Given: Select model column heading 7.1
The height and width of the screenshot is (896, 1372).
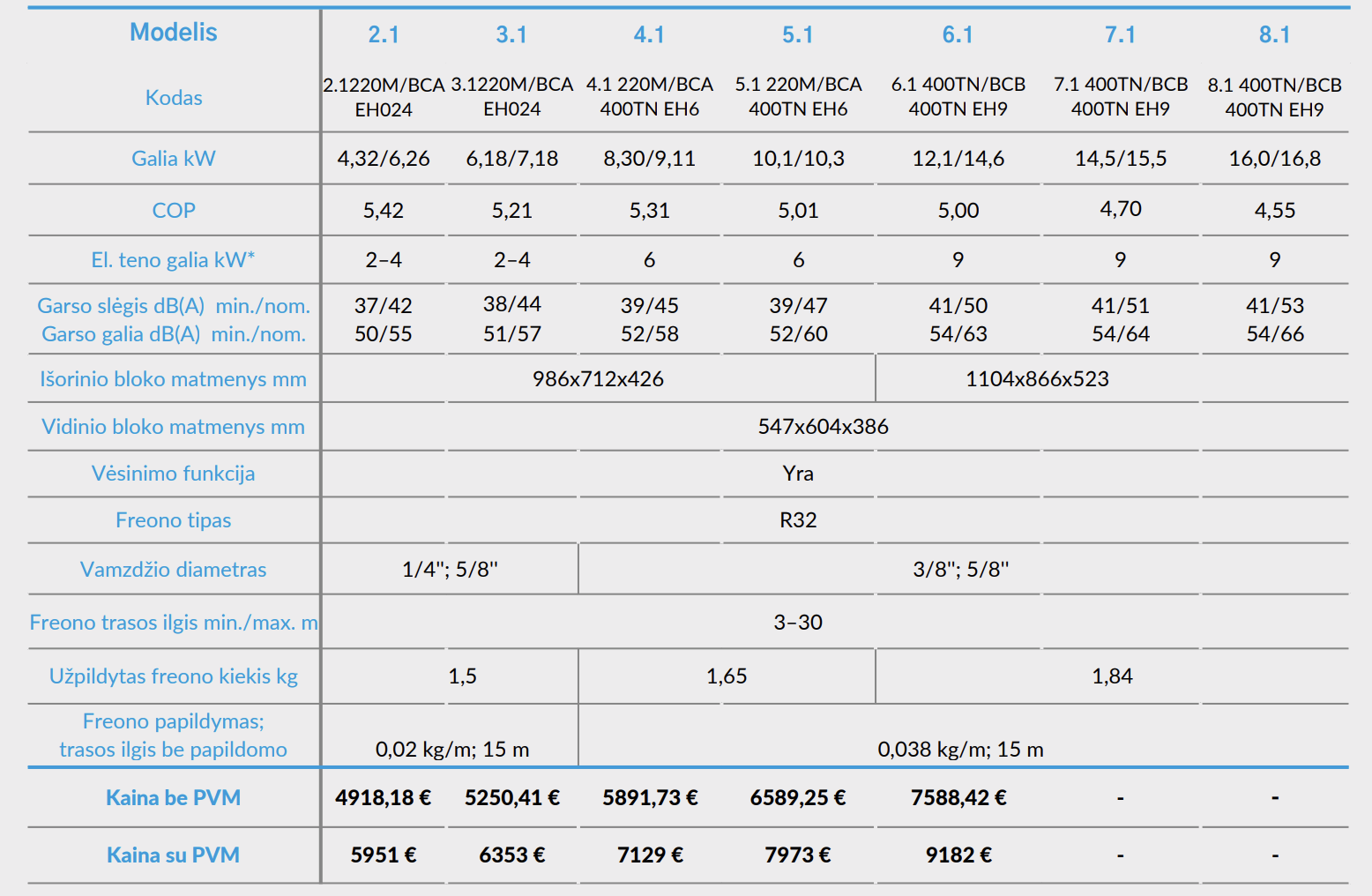Looking at the screenshot, I should click(x=1120, y=34).
